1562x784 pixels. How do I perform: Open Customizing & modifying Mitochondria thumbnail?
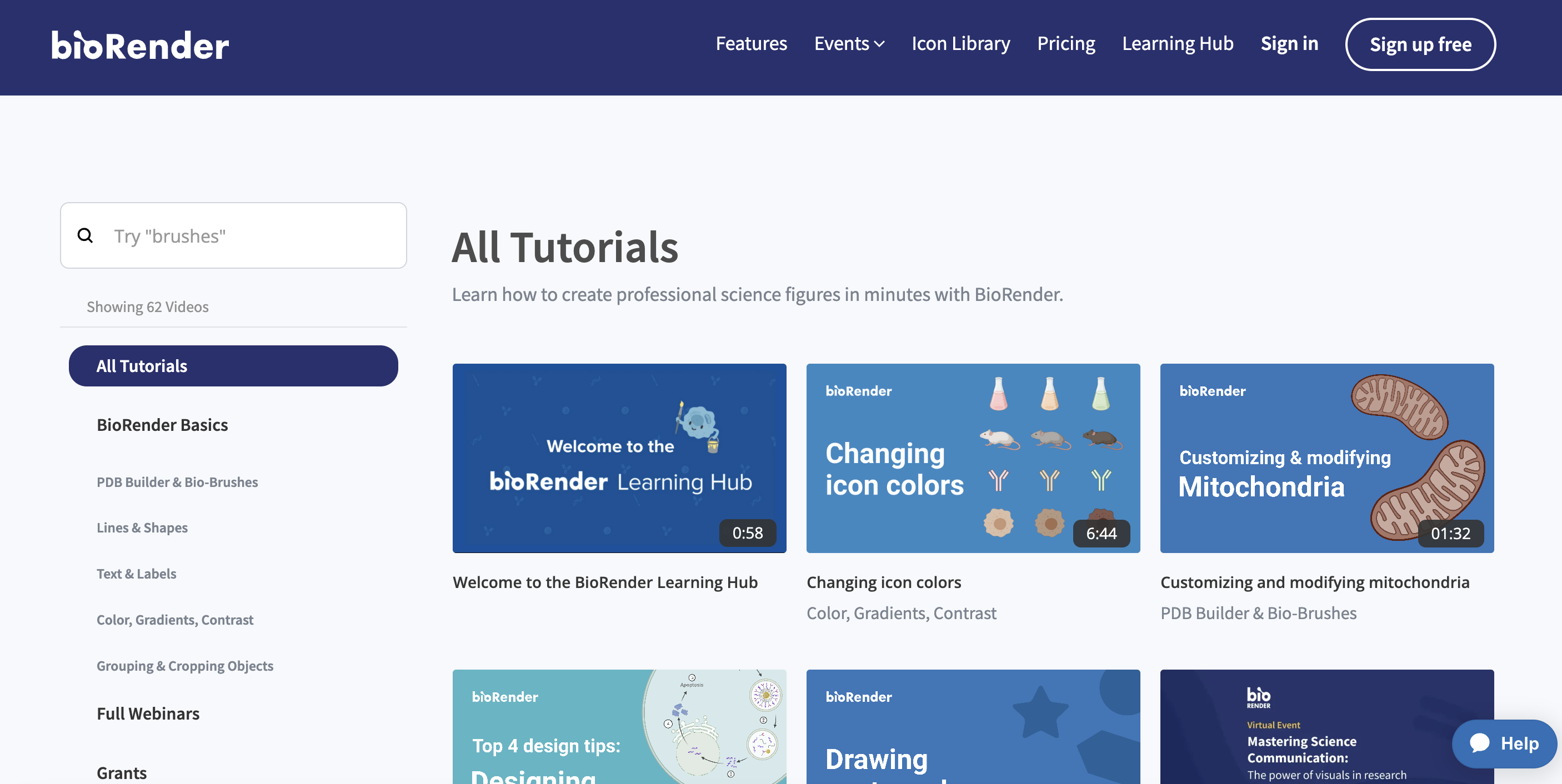[x=1326, y=458]
